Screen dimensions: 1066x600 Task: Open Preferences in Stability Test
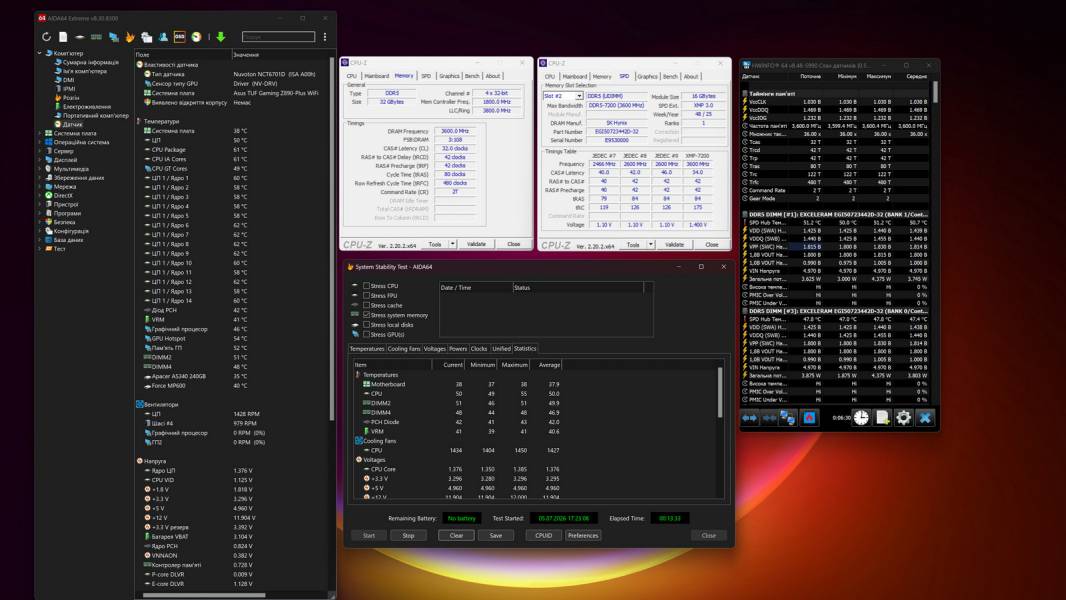click(583, 535)
